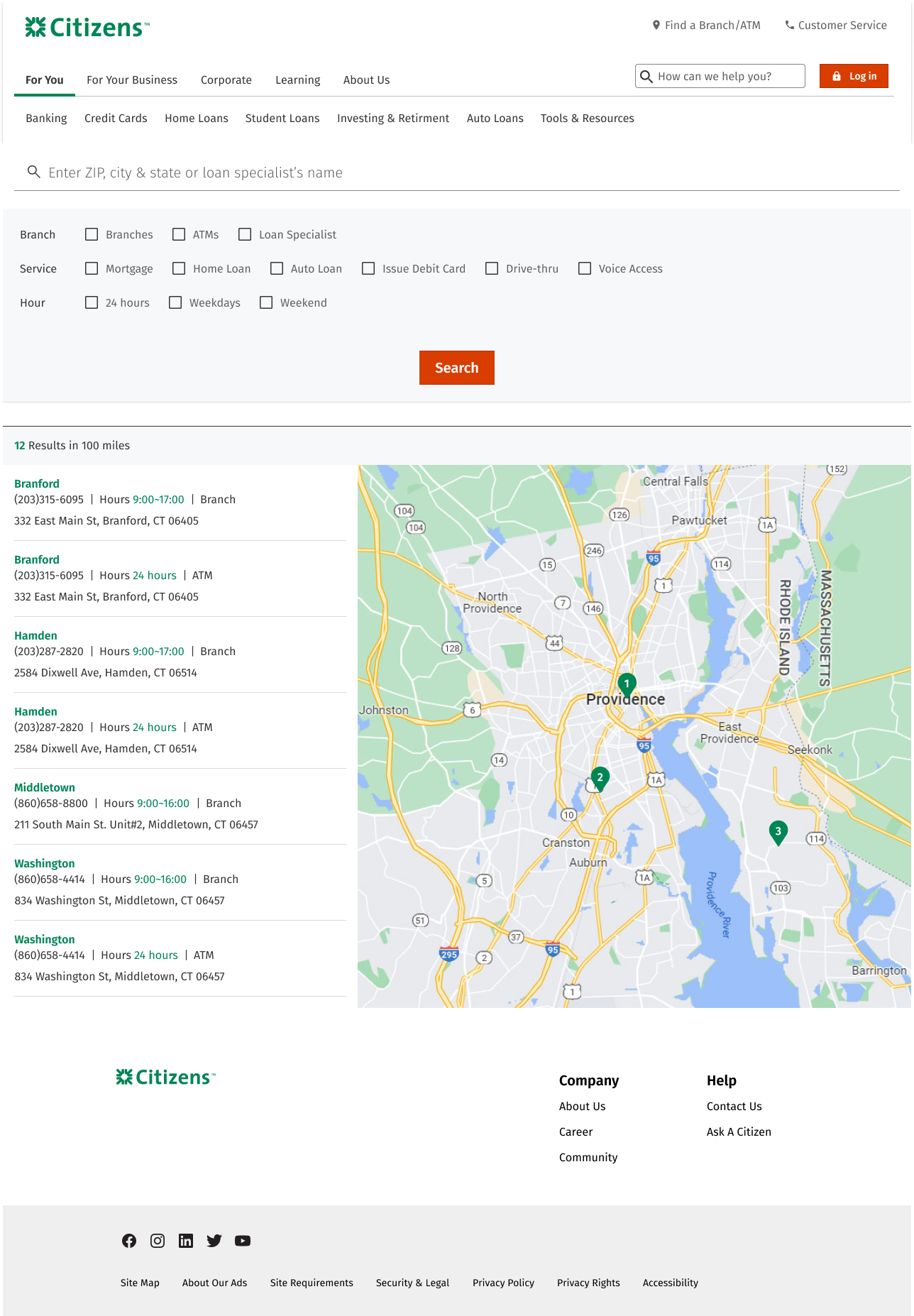
Task: Open the YouTube social icon
Action: tap(243, 1241)
